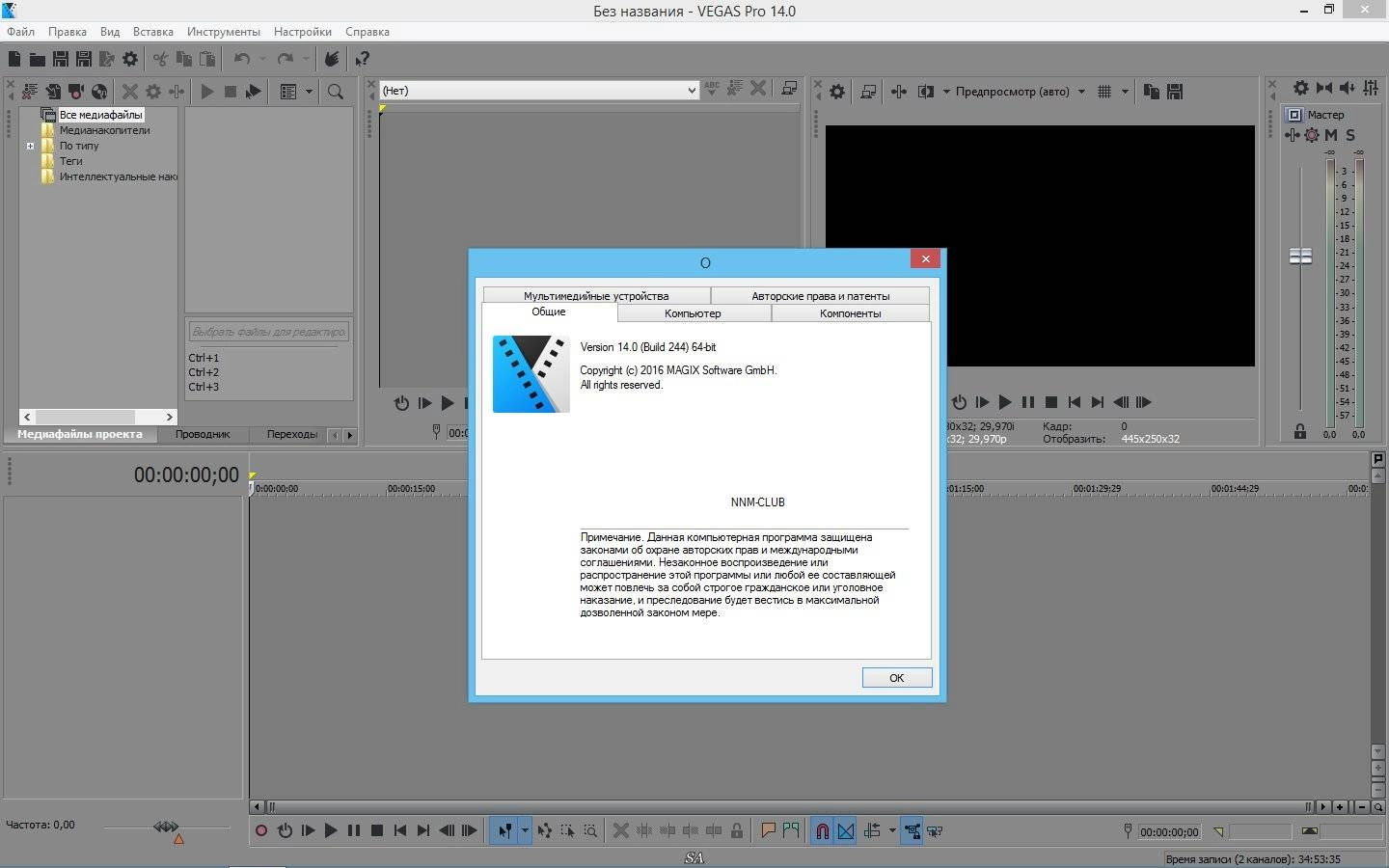Viewport: 1389px width, 868px height.
Task: Click the timeline cursor position field
Action: 1169,832
